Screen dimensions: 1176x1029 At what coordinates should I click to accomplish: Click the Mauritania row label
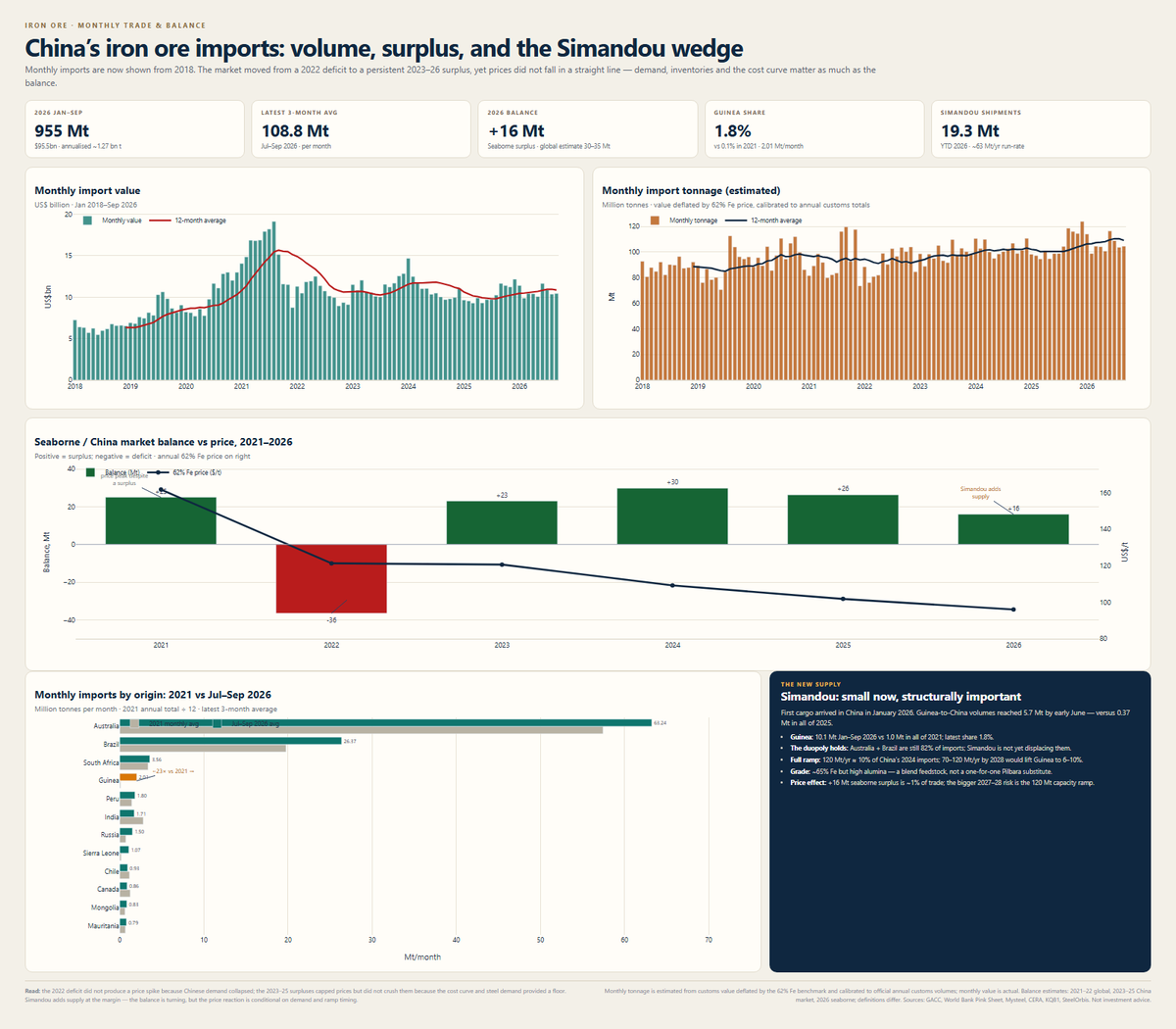103,926
